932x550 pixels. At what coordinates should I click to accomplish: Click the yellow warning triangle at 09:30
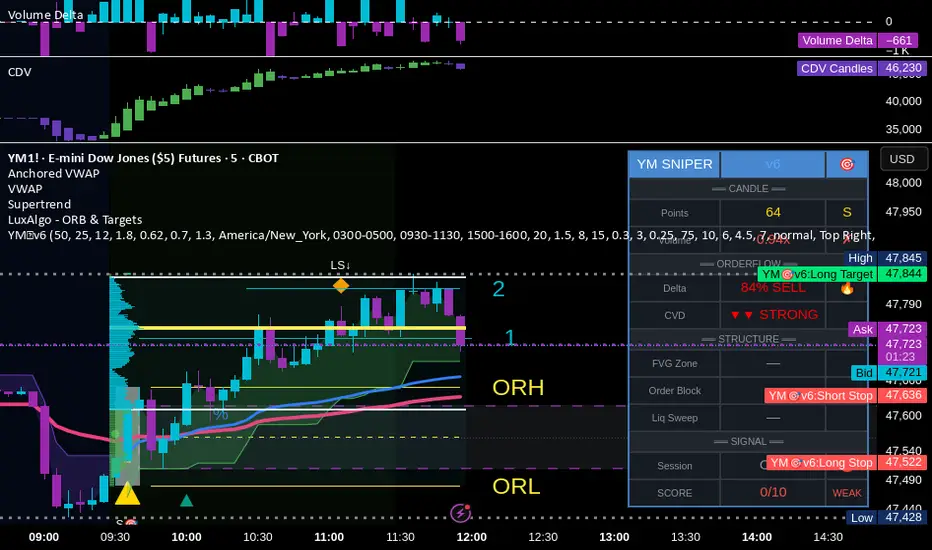(x=127, y=494)
